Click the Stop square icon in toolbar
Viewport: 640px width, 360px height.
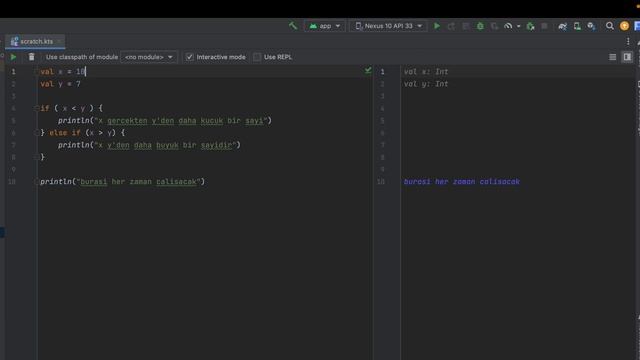click(544, 26)
